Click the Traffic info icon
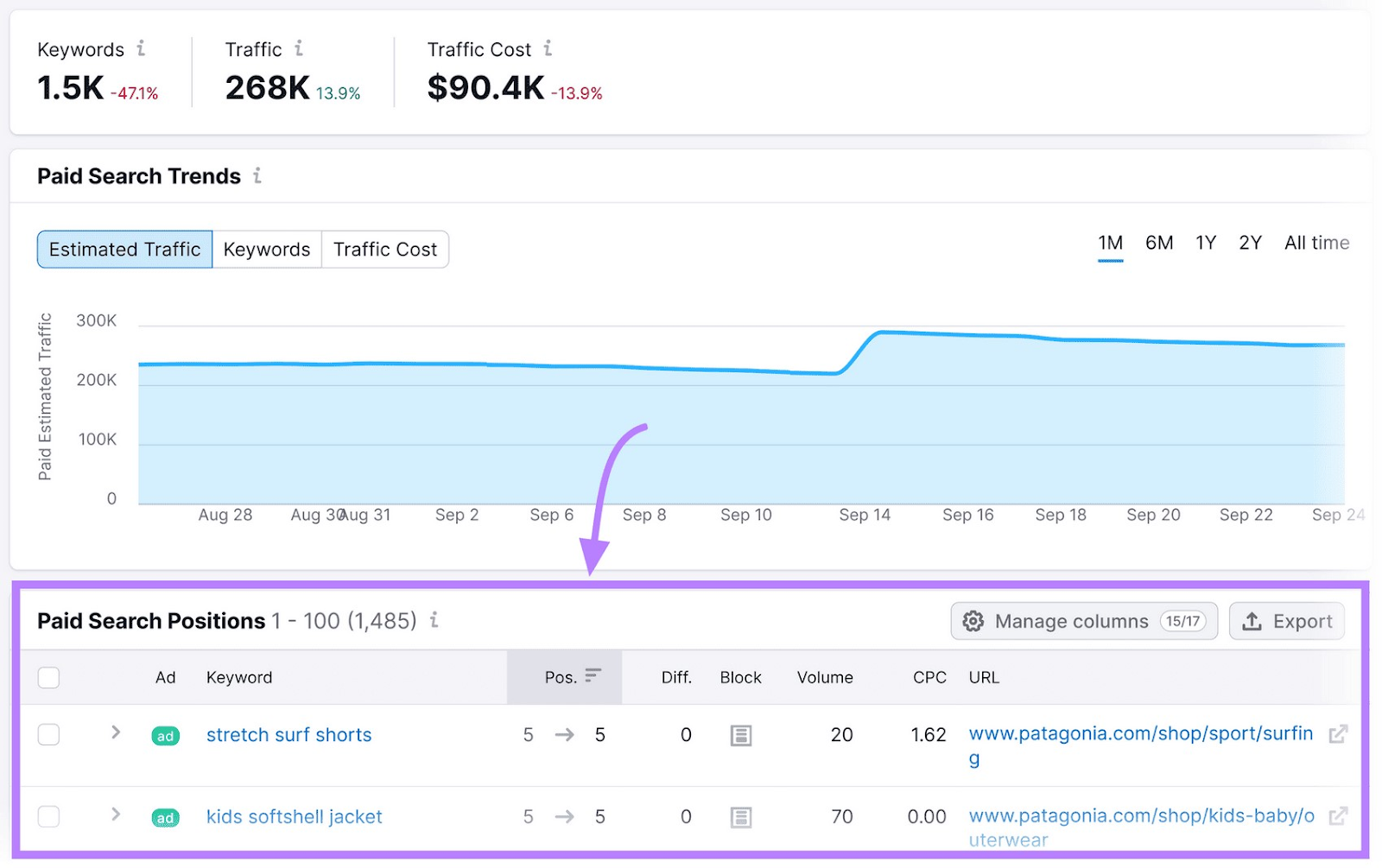The height and width of the screenshot is (868, 1382). (299, 49)
